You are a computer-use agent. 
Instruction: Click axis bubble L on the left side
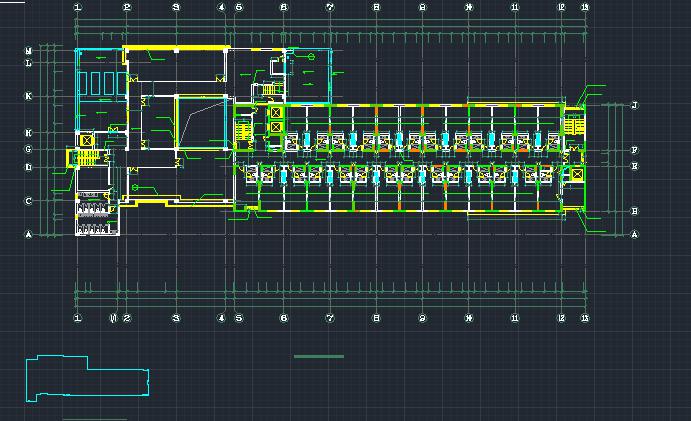[x=29, y=63]
